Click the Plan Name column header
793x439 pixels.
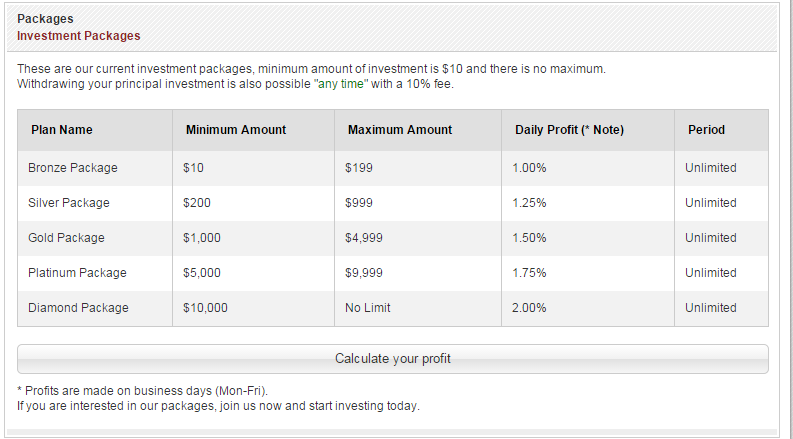click(61, 130)
